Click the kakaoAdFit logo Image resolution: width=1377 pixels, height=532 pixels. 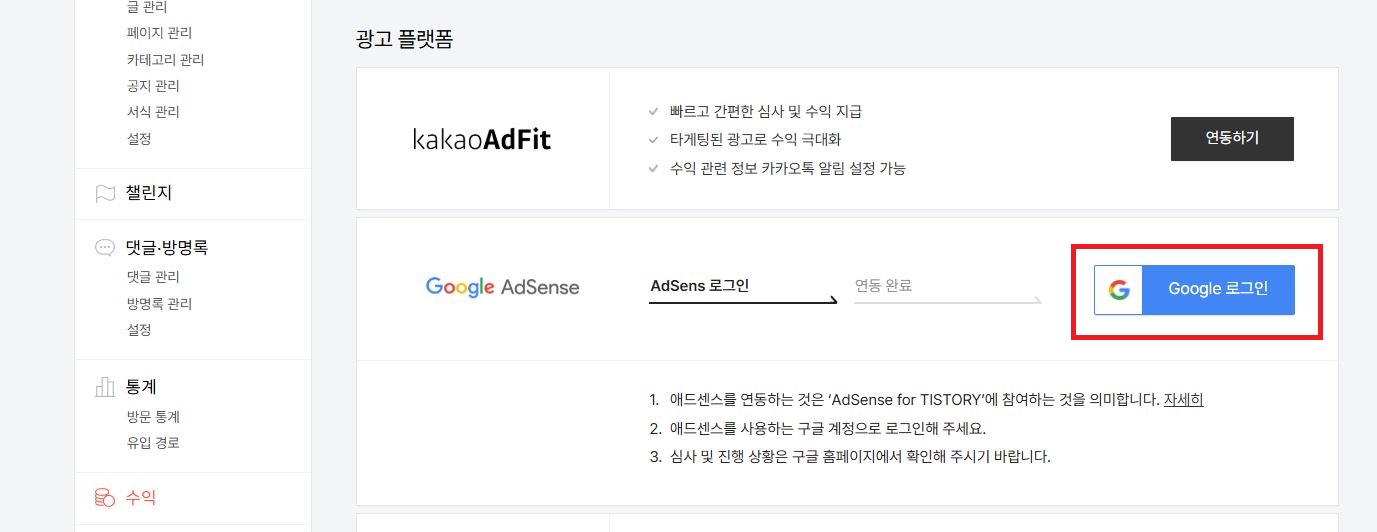482,140
